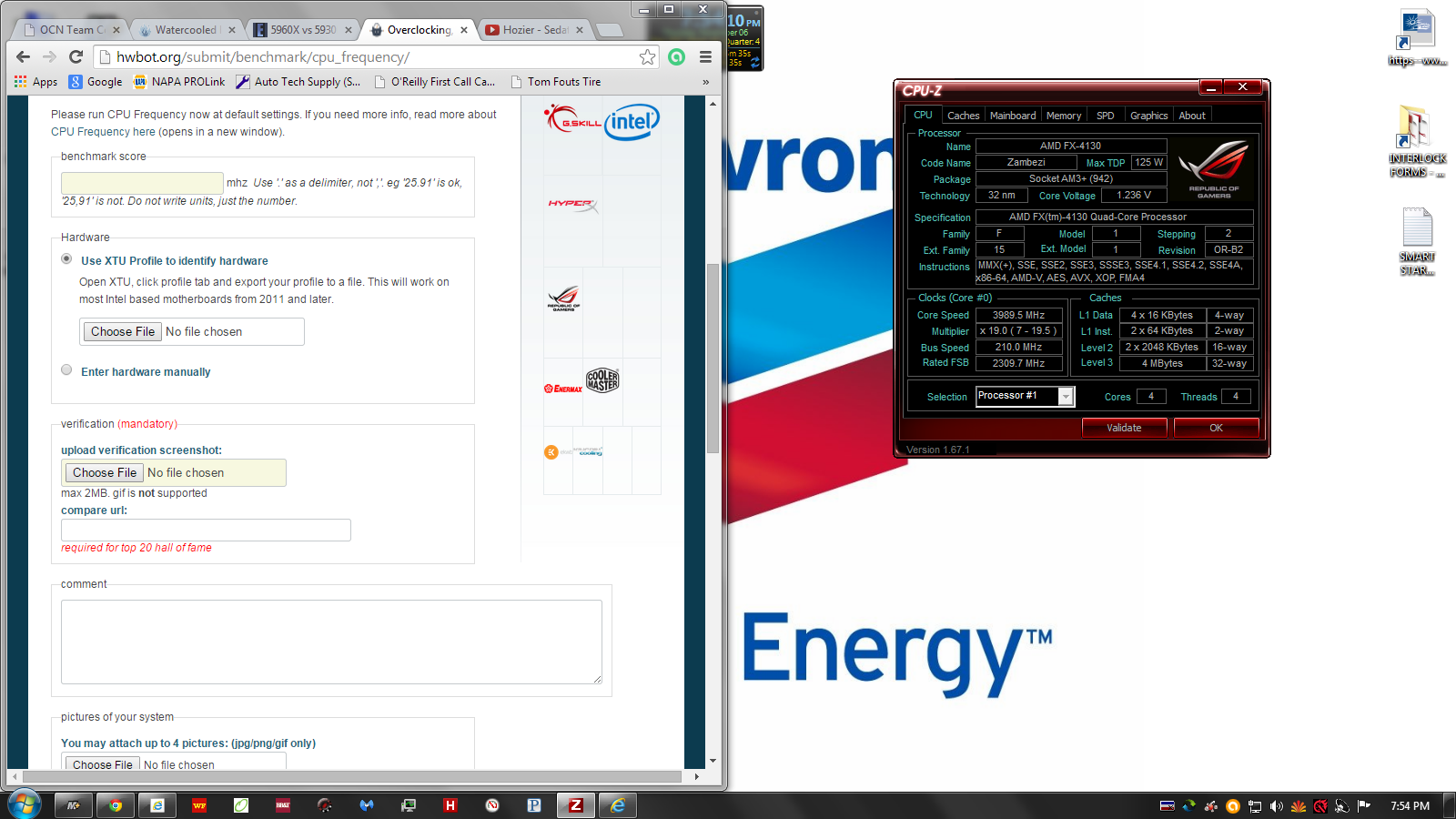Click the volume speaker tray icon

1277,806
